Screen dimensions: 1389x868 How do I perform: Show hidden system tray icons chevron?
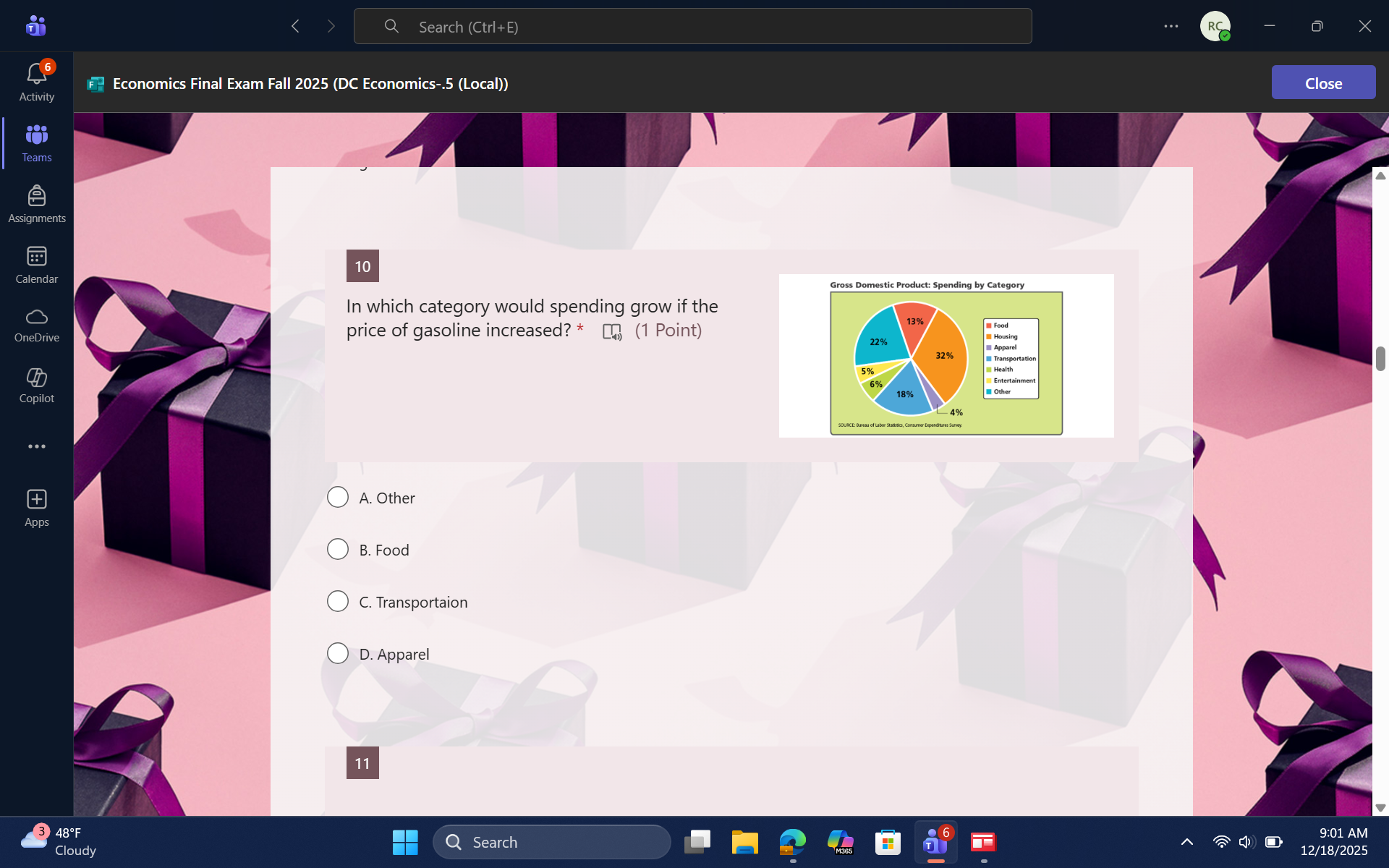click(x=1187, y=842)
